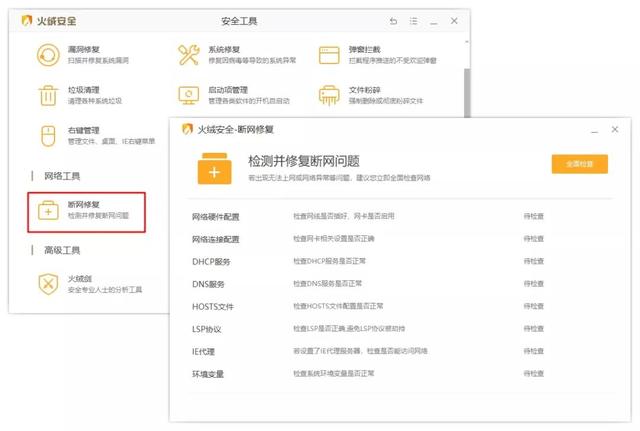
Task: Select the DNS服务 row label
Action: click(208, 284)
